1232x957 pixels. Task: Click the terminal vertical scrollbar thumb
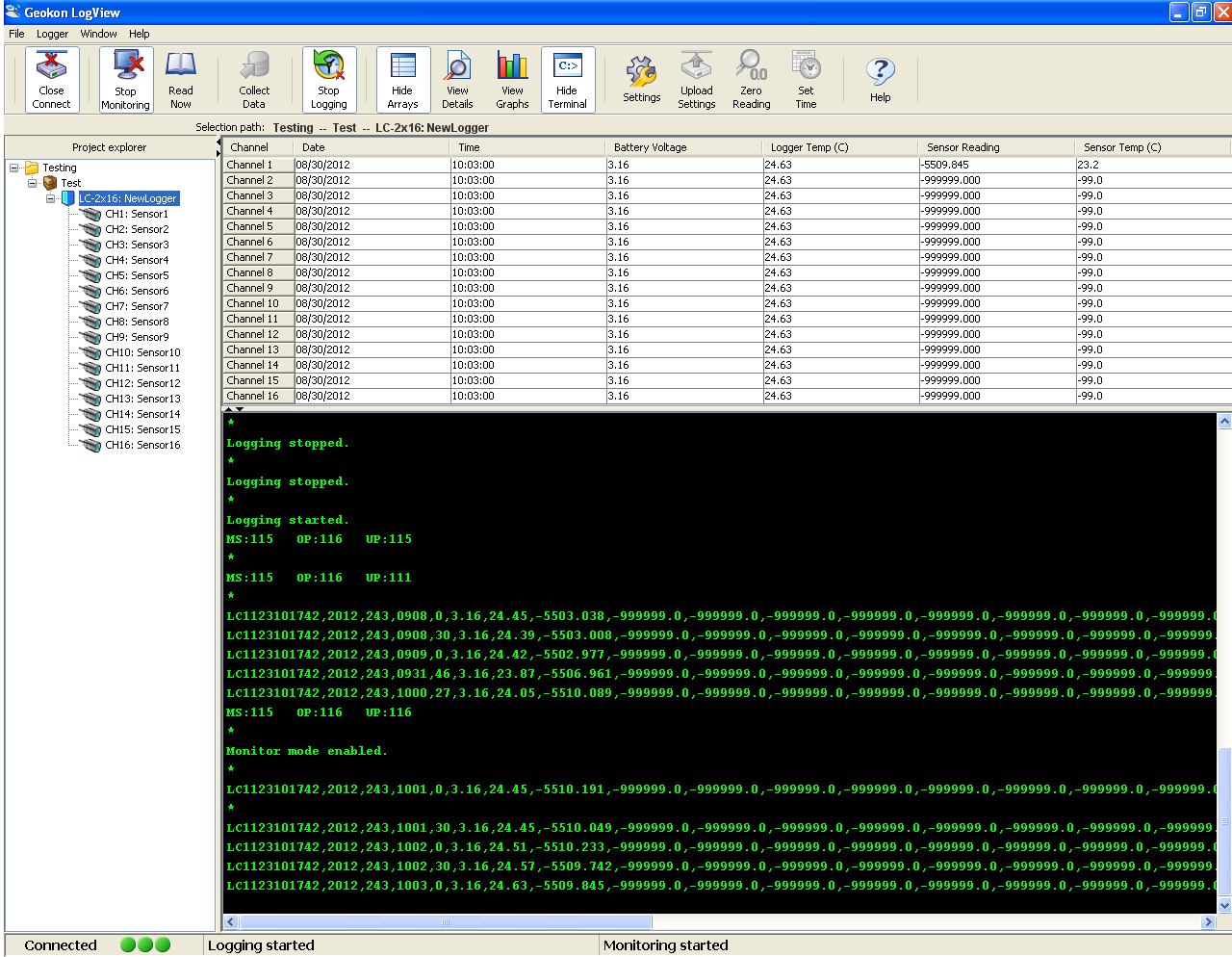[x=1224, y=823]
